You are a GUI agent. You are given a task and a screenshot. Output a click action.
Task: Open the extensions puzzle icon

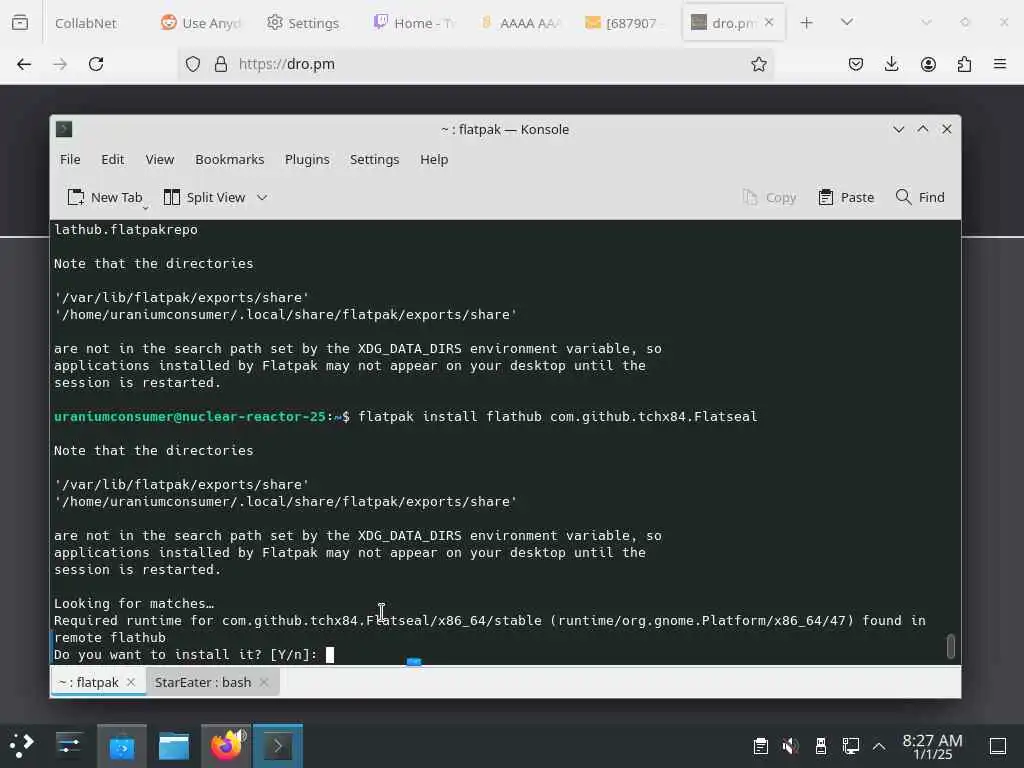point(964,64)
